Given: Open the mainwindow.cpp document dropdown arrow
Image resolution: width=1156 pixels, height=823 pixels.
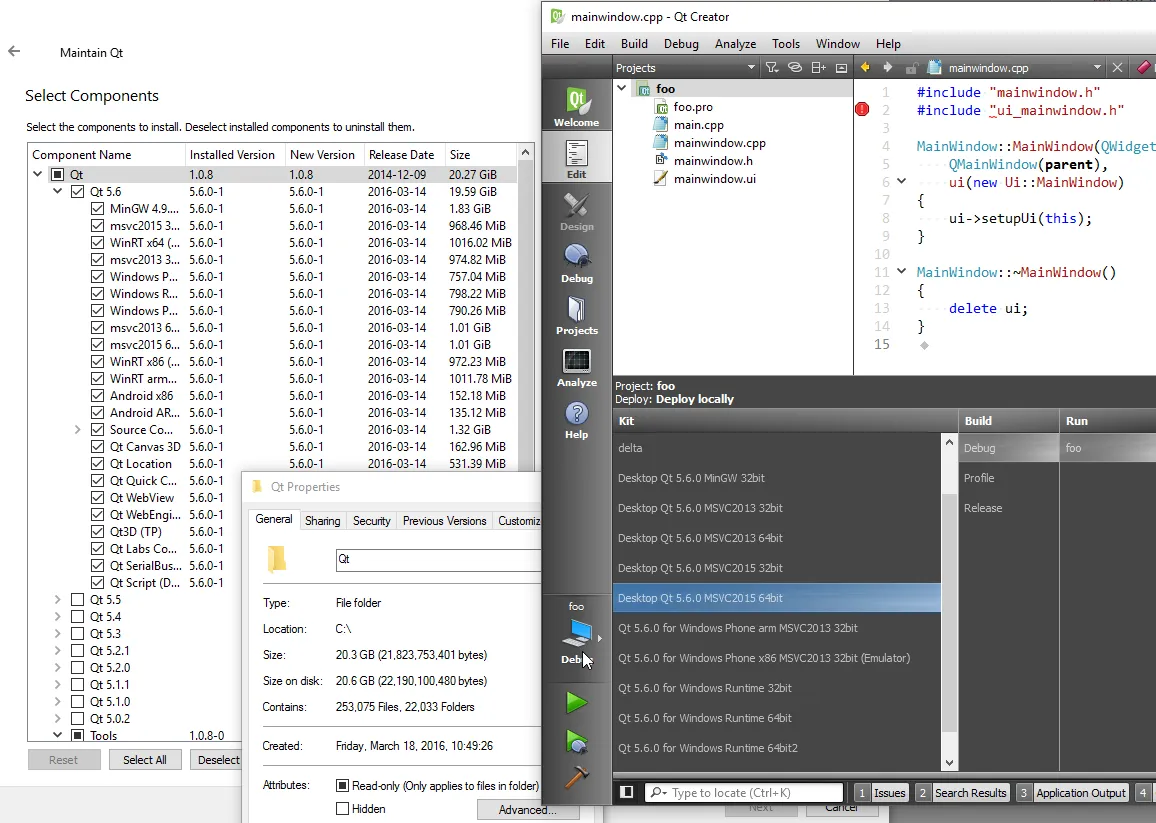Looking at the screenshot, I should [1097, 67].
